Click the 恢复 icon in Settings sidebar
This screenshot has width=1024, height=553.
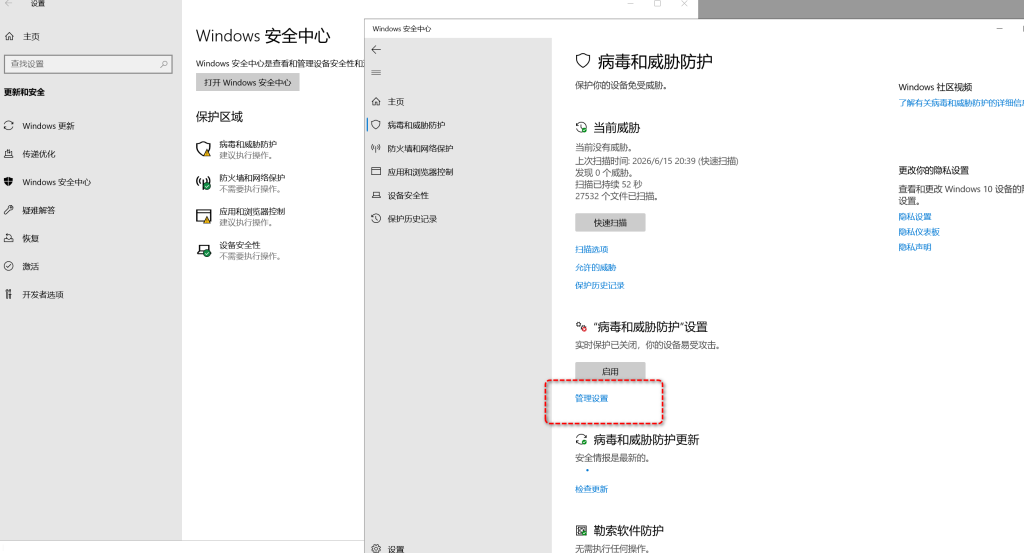8,238
